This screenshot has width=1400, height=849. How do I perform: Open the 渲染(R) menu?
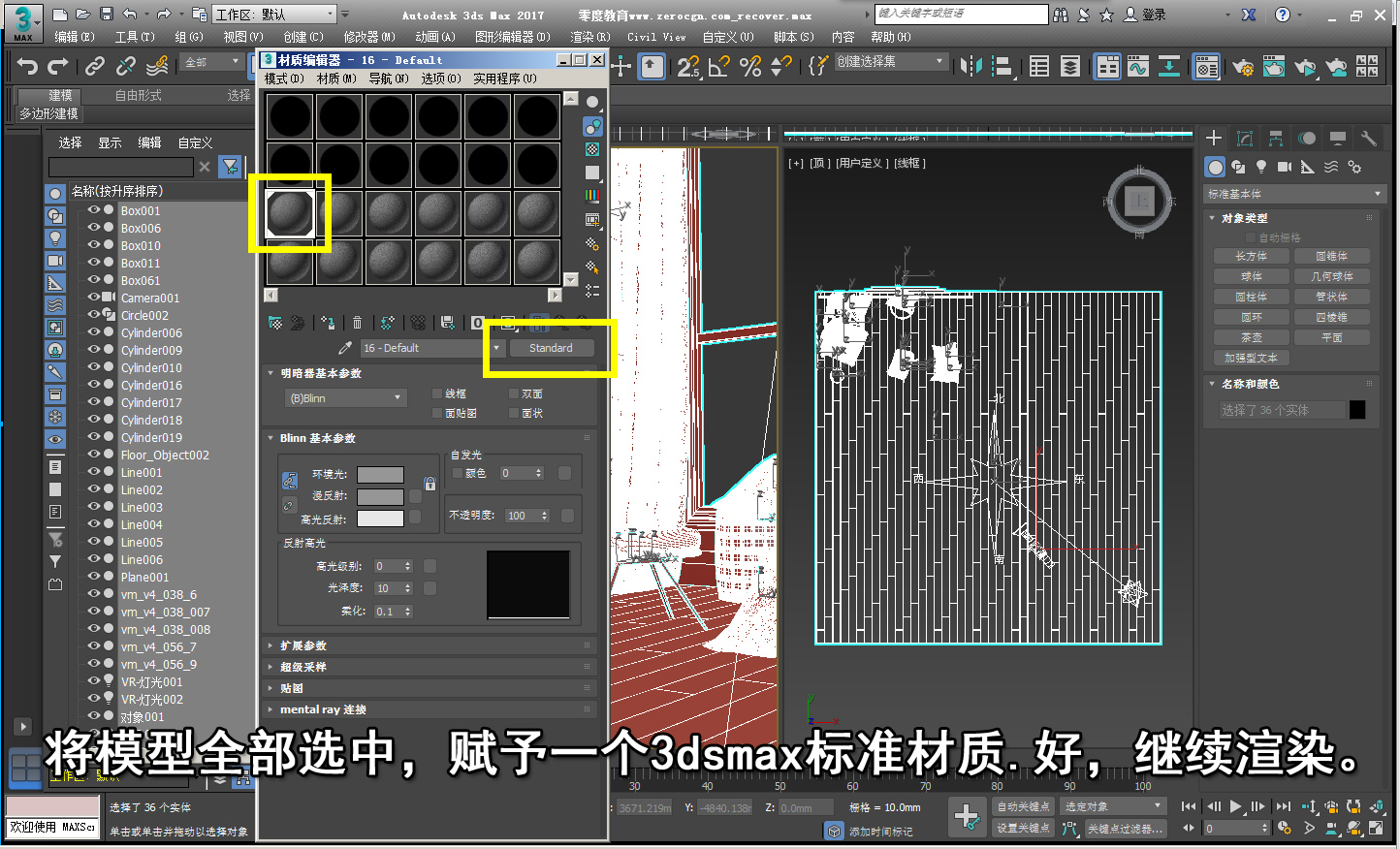[x=589, y=37]
